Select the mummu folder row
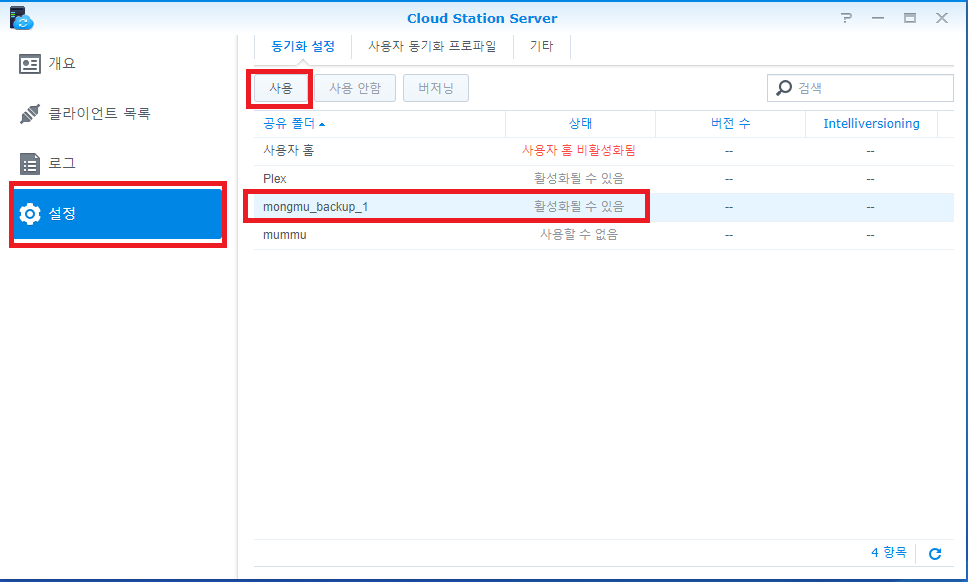The width and height of the screenshot is (968, 582). click(x=604, y=235)
